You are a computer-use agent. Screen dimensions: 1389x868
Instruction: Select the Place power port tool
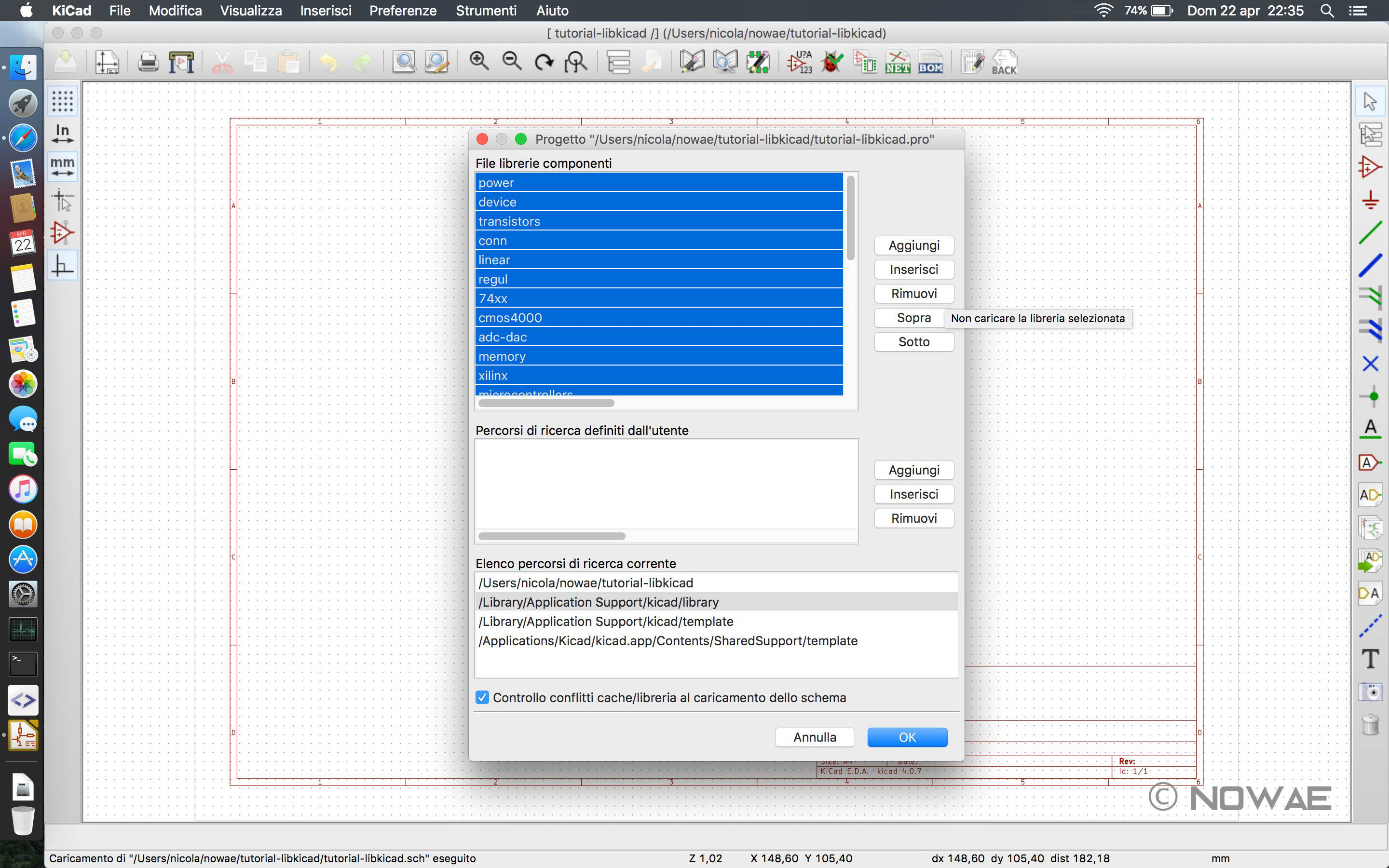(1370, 200)
